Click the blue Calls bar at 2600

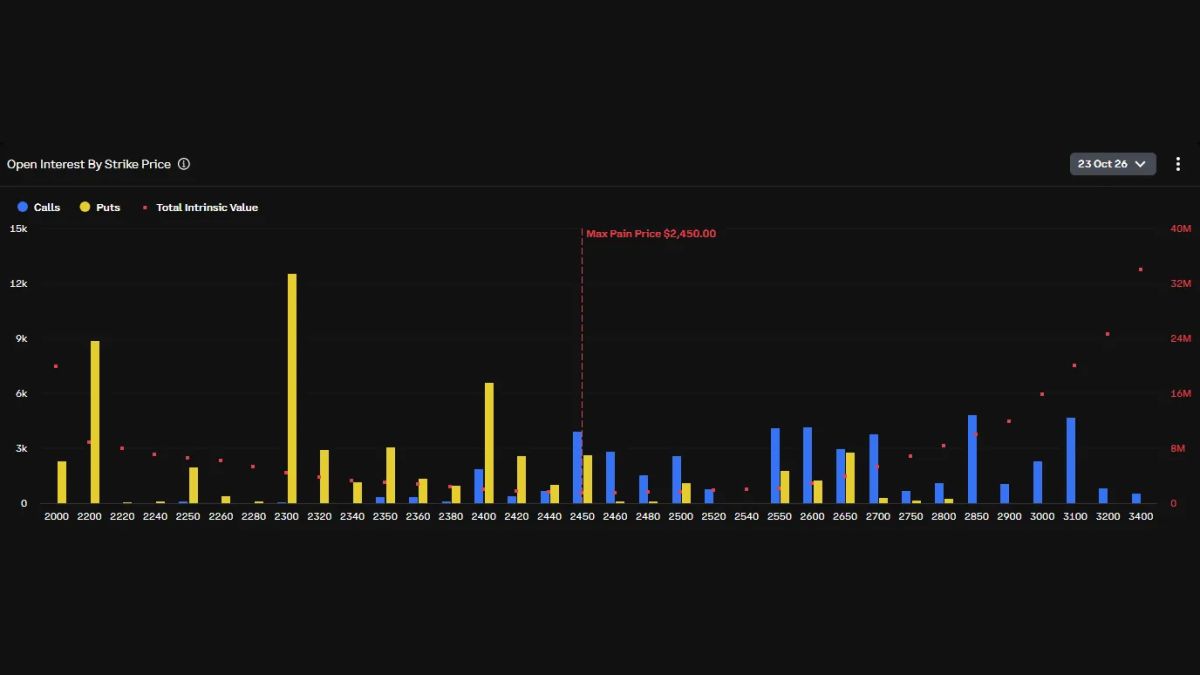coord(807,465)
